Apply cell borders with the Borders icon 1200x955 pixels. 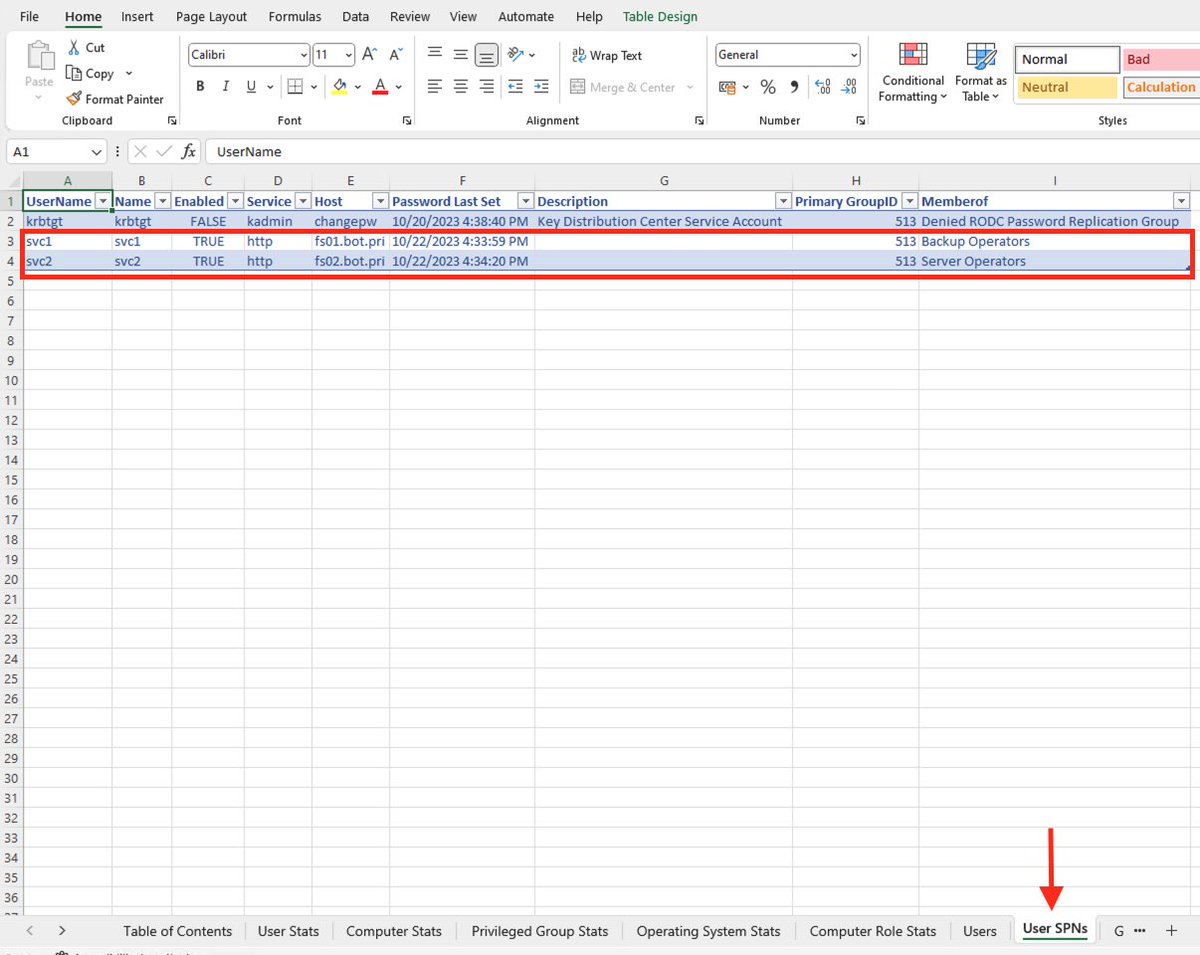click(x=295, y=87)
